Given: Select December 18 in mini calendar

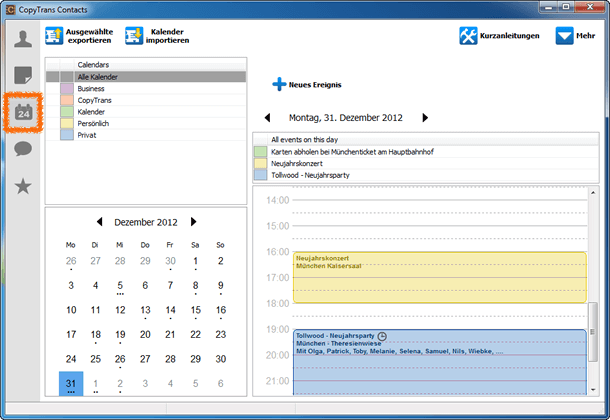Looking at the screenshot, I should tap(96, 334).
